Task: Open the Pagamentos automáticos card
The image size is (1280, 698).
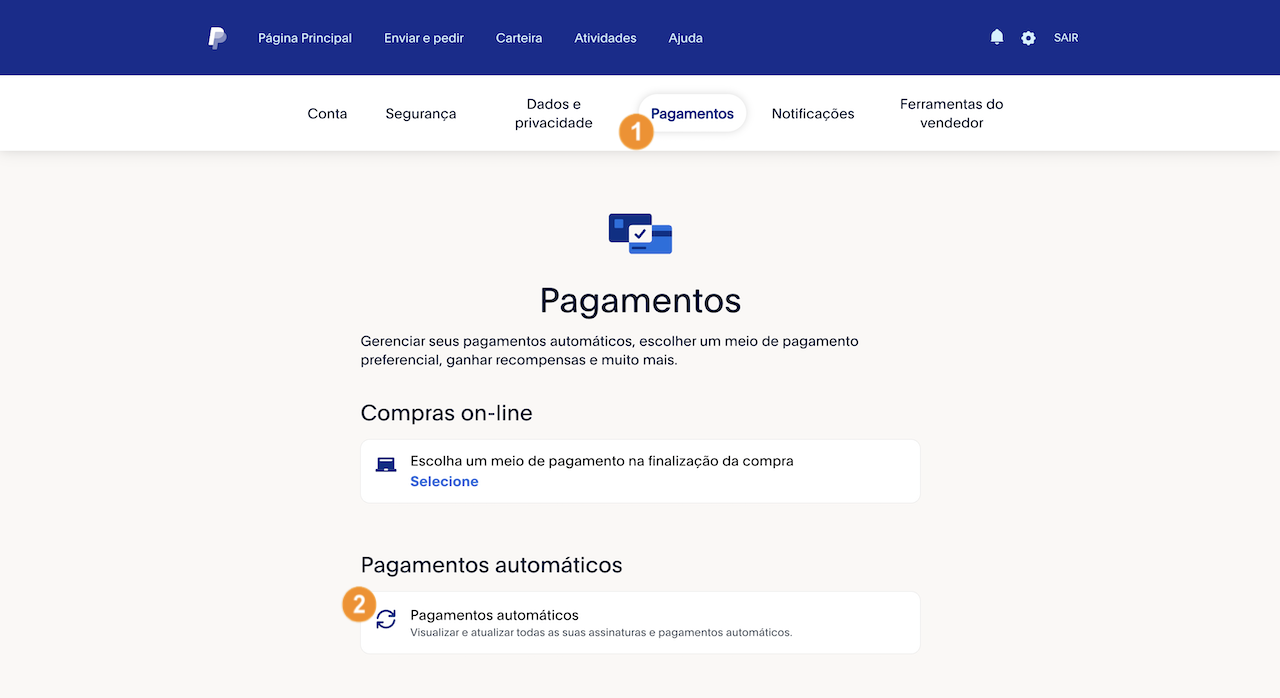Action: point(640,620)
